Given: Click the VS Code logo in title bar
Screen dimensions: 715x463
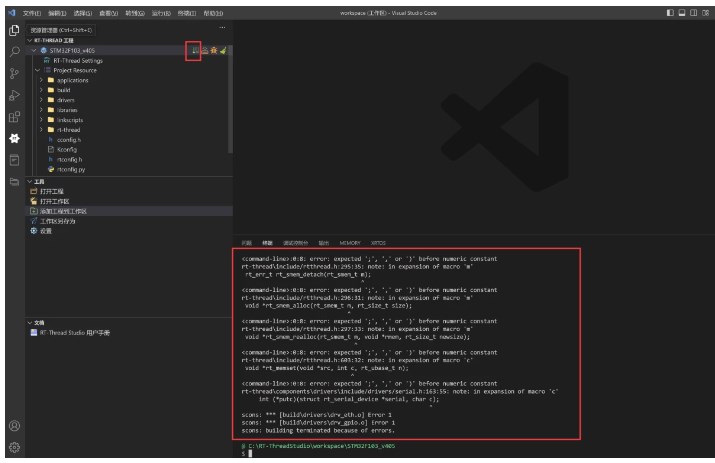Looking at the screenshot, I should pos(11,13).
